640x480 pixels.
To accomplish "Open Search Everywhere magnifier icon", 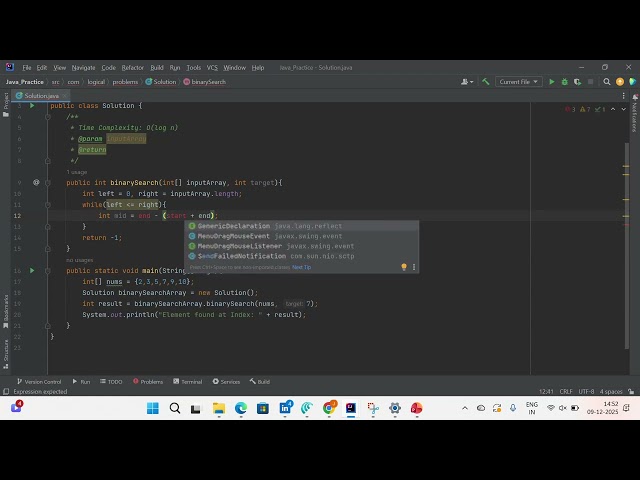I will 607,82.
